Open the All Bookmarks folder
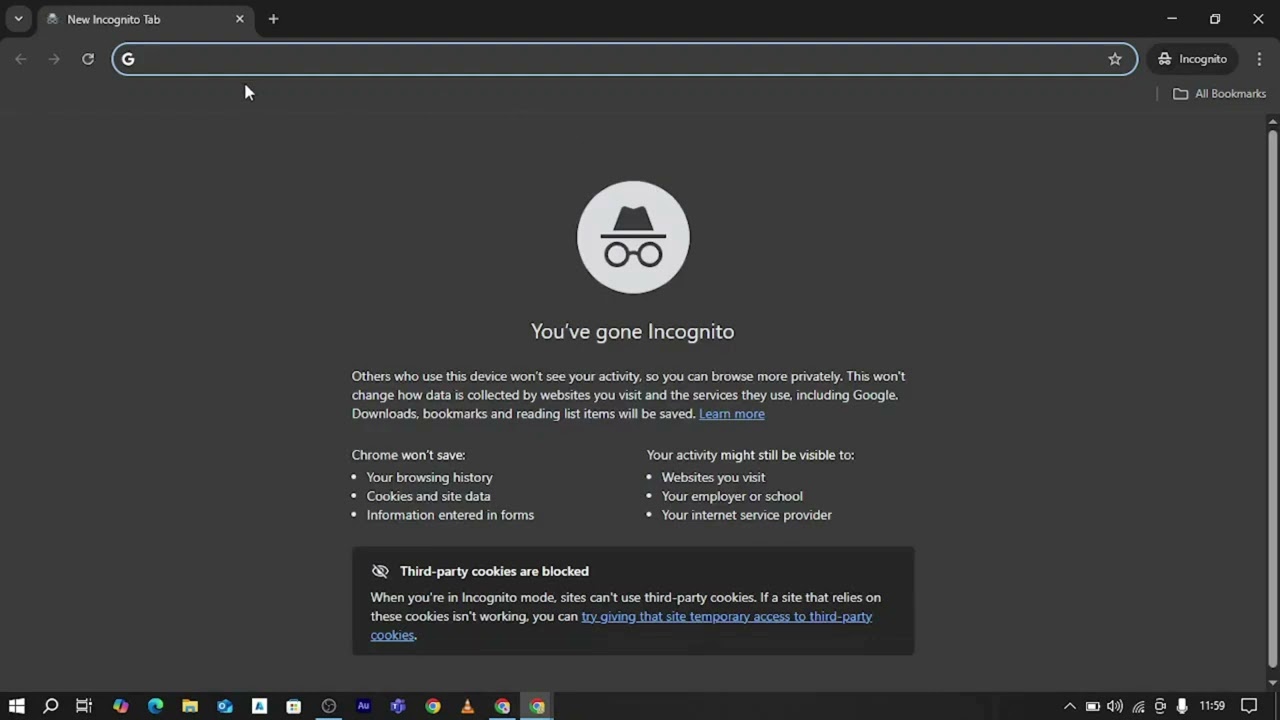 [1219, 93]
